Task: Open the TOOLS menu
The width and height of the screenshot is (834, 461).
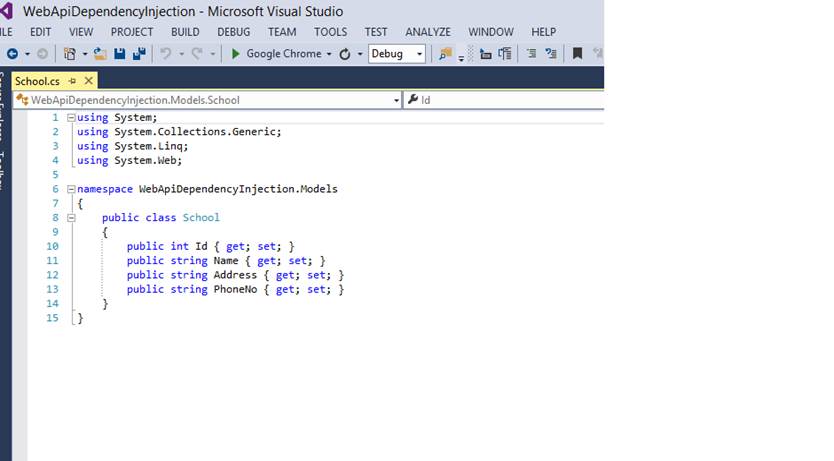Action: (330, 32)
